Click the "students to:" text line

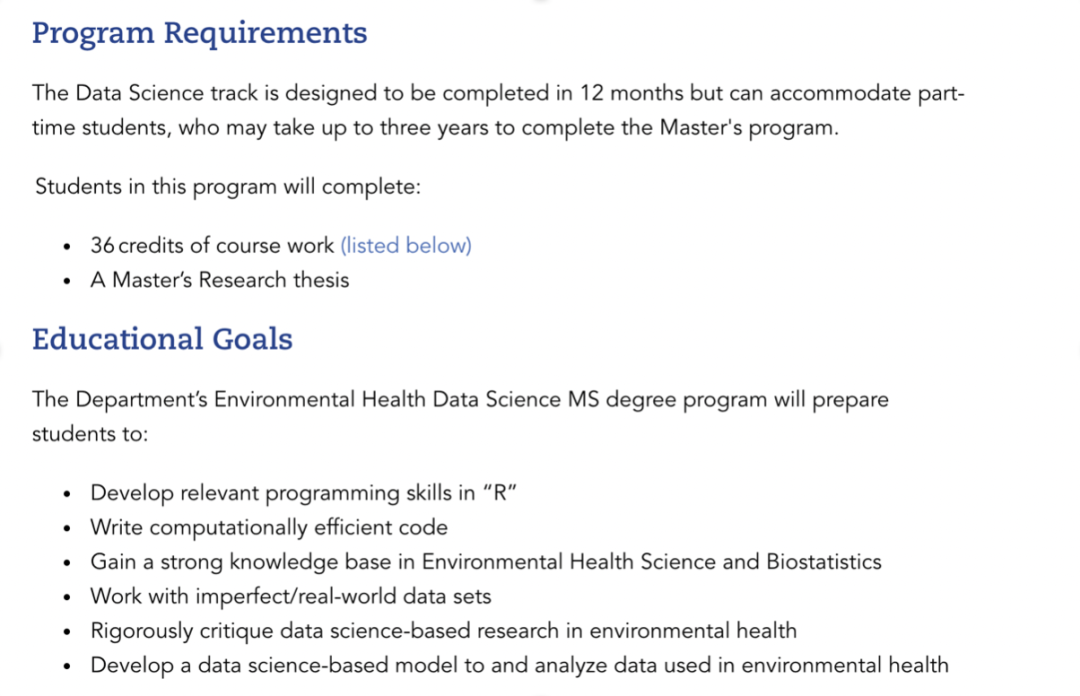coord(90,434)
